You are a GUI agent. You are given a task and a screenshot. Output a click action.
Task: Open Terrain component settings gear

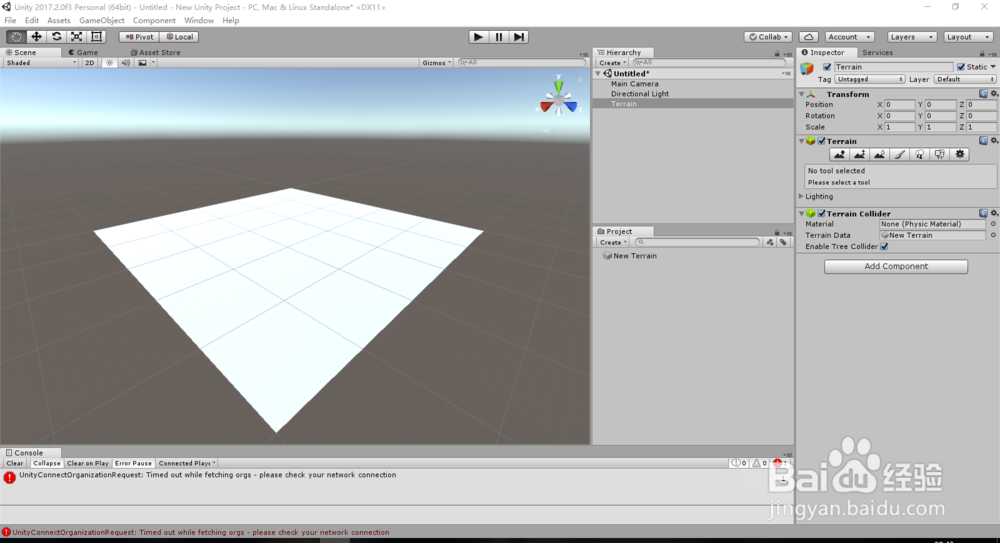click(x=994, y=141)
